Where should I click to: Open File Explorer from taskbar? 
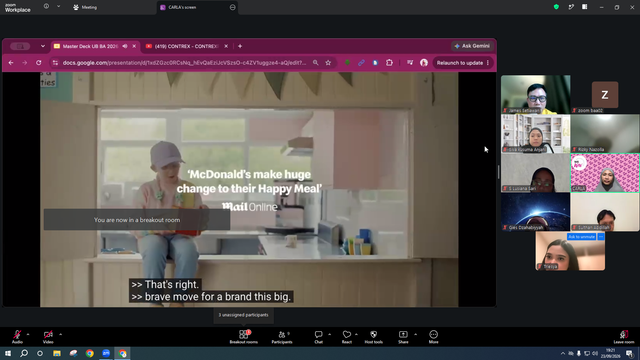57,353
